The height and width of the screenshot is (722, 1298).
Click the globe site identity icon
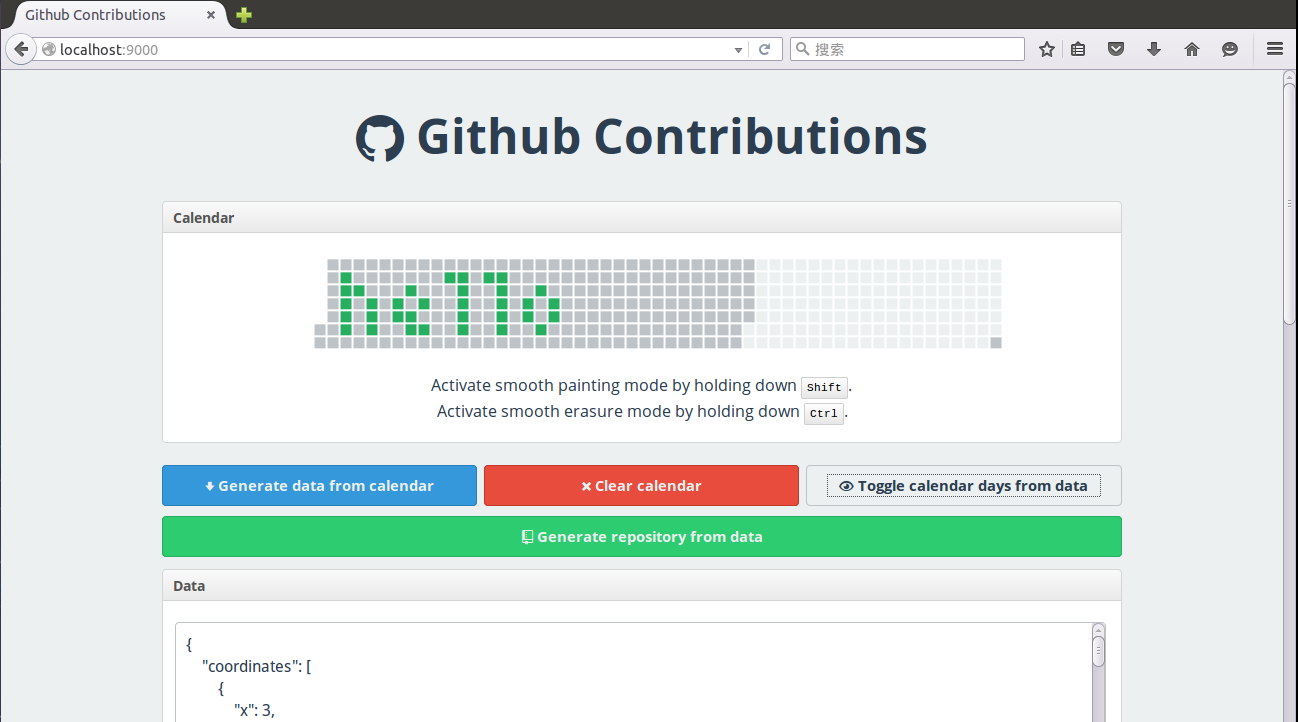click(x=49, y=49)
